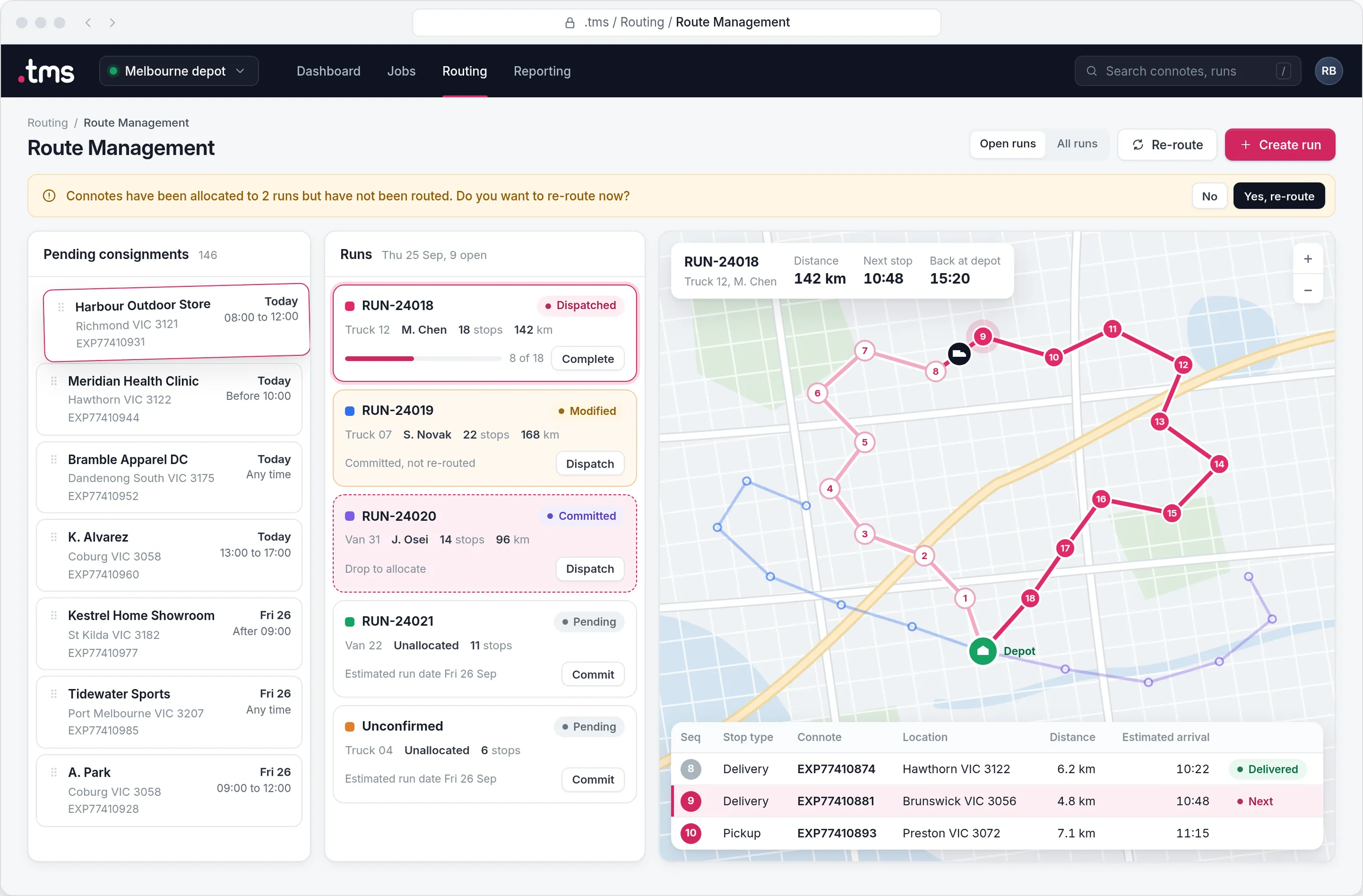Confirm with Yes, re-route
This screenshot has height=896, width=1363.
(x=1279, y=196)
